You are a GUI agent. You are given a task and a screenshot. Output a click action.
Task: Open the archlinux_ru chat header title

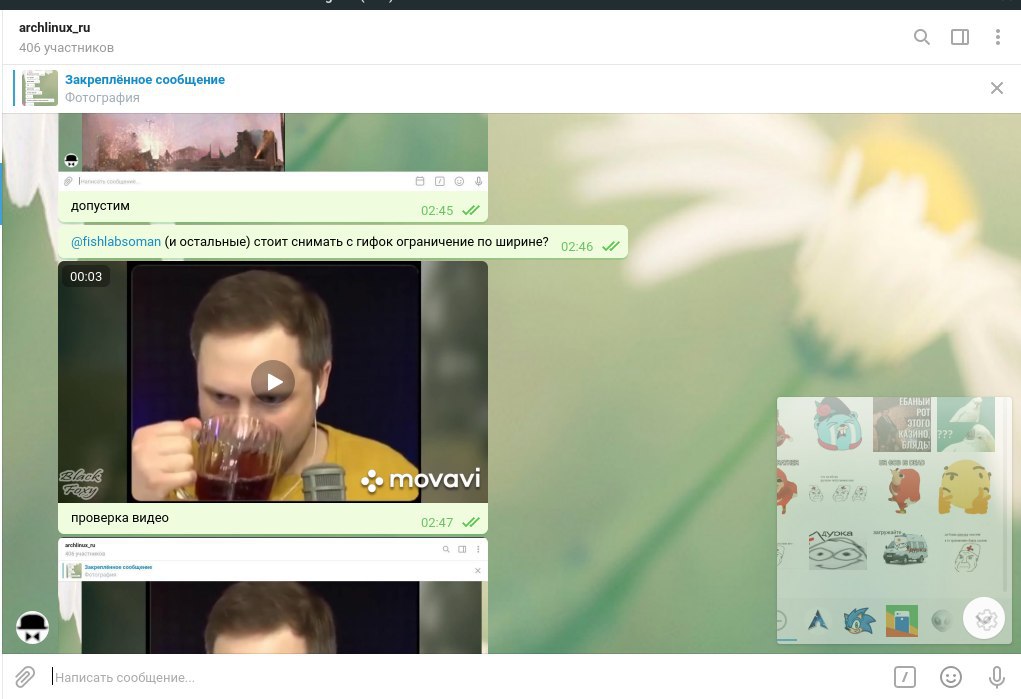[55, 27]
